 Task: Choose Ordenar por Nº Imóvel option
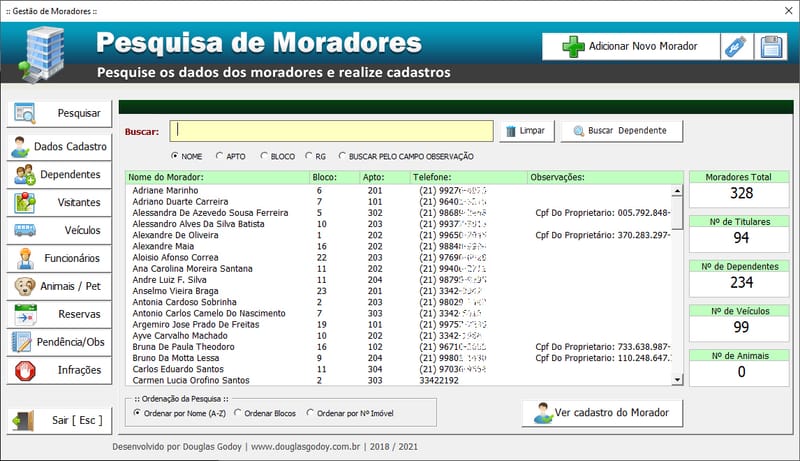pos(310,413)
